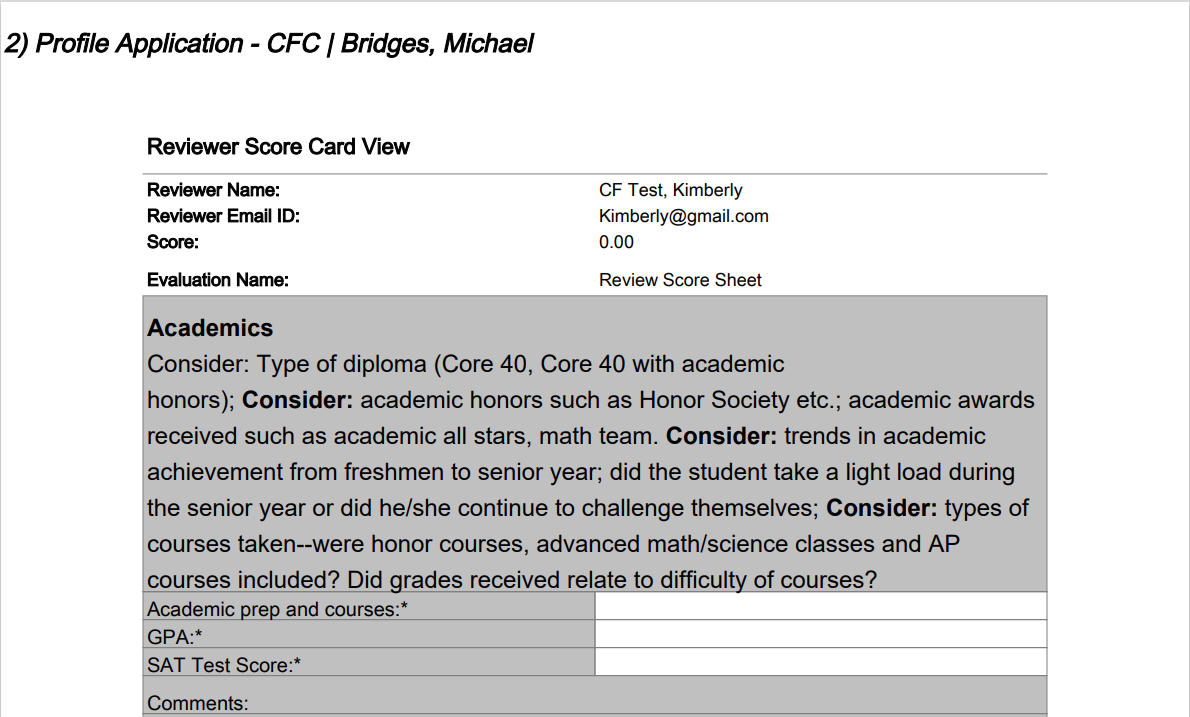
Task: Click the reviewer name CF Test, Kimberly
Action: [x=670, y=190]
